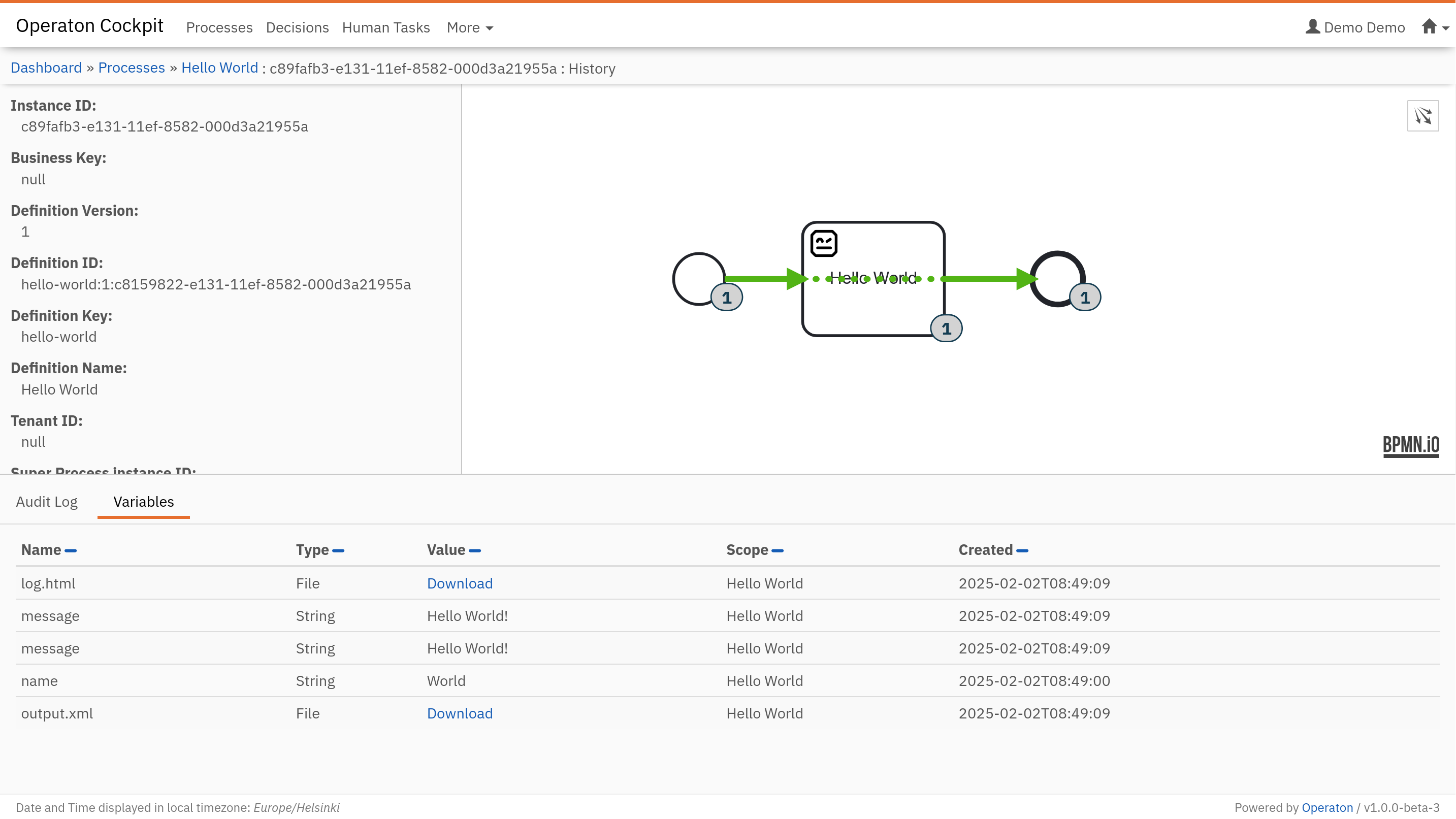Click the log.html variable name

[x=48, y=583]
